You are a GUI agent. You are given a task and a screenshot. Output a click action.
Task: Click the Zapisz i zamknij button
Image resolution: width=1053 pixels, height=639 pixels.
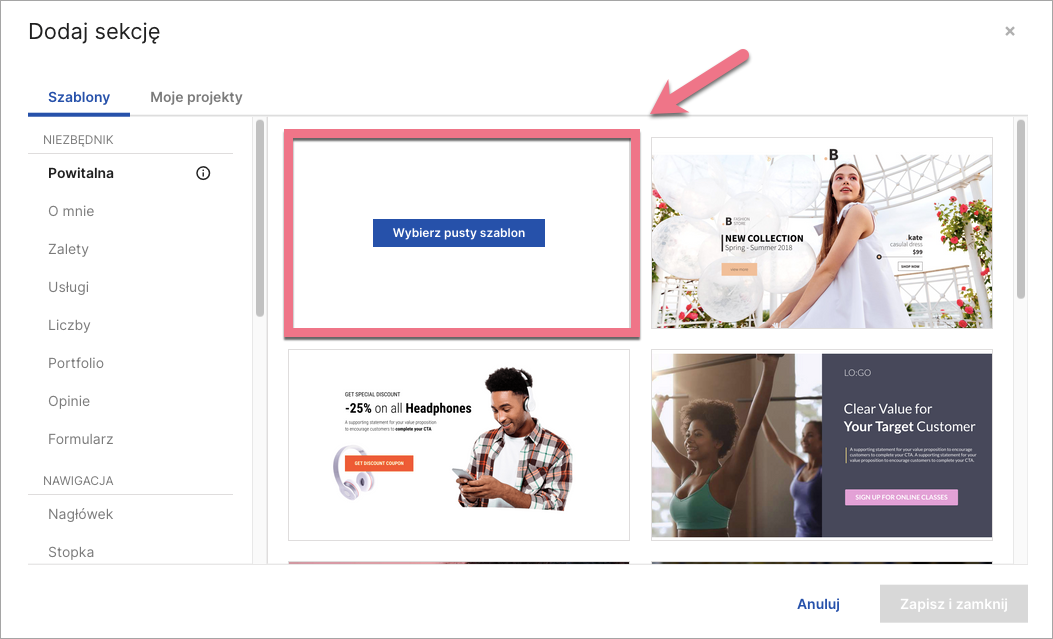pyautogui.click(x=953, y=604)
